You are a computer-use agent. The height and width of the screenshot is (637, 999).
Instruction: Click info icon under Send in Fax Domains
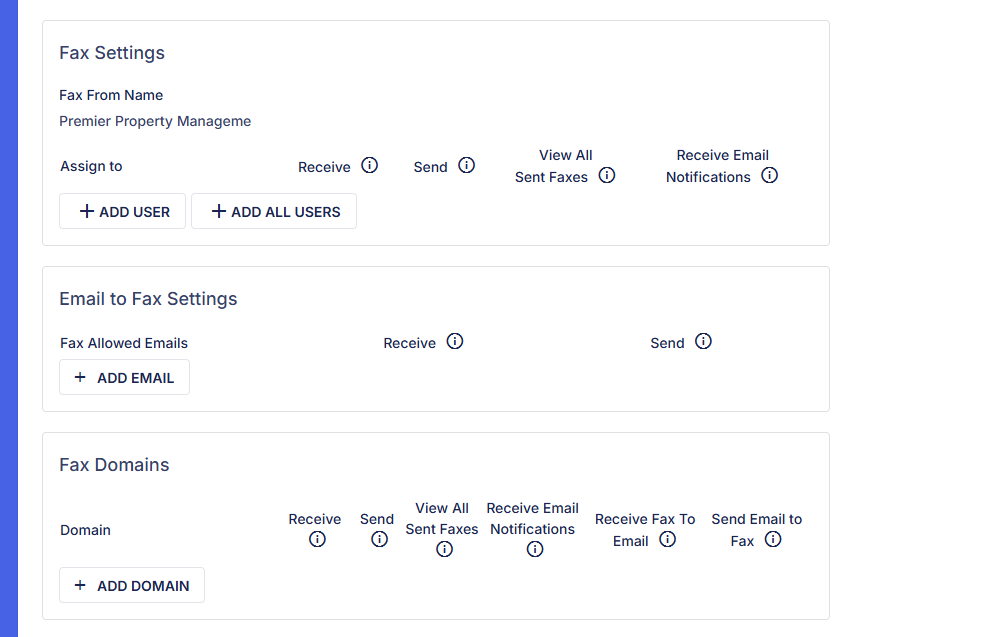379,539
